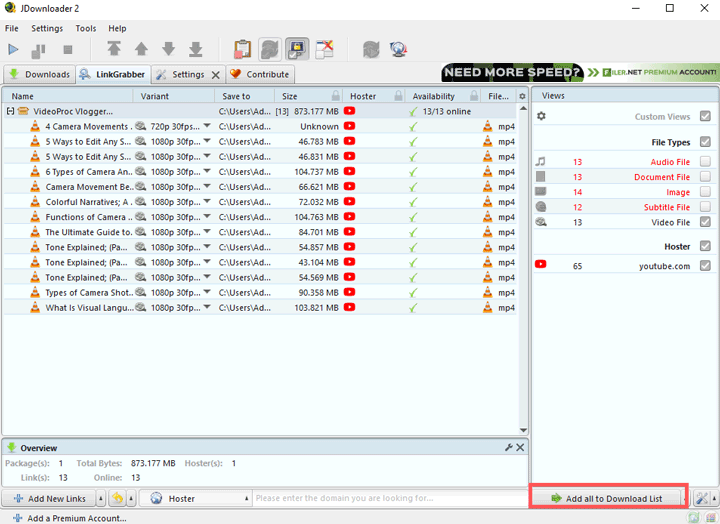Click VLC icon of 4 Camera Movements
Image resolution: width=720 pixels, height=524 pixels.
point(35,126)
